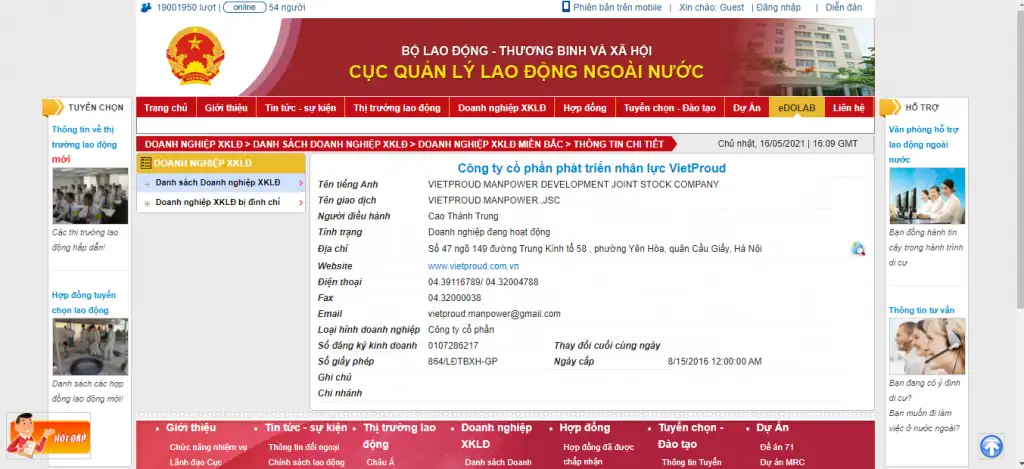Open the www.vietproud.com.vn website link

tap(473, 266)
